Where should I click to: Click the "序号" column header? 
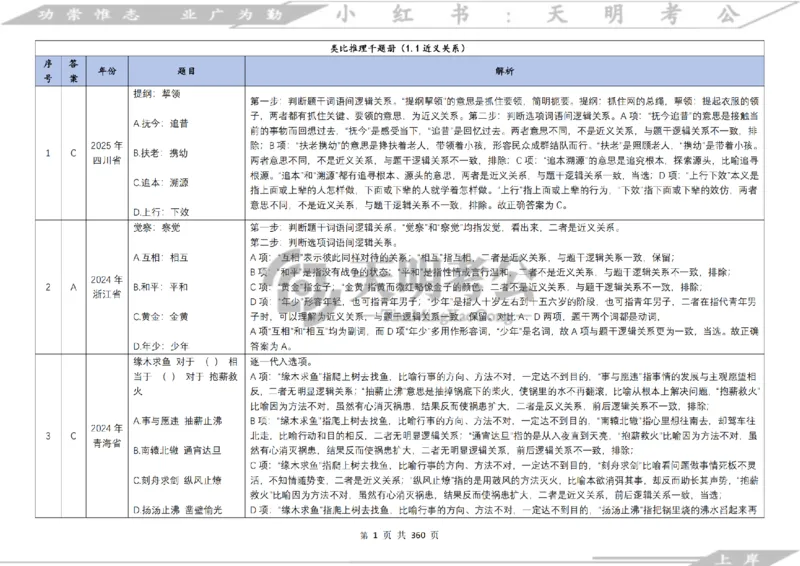[48, 71]
